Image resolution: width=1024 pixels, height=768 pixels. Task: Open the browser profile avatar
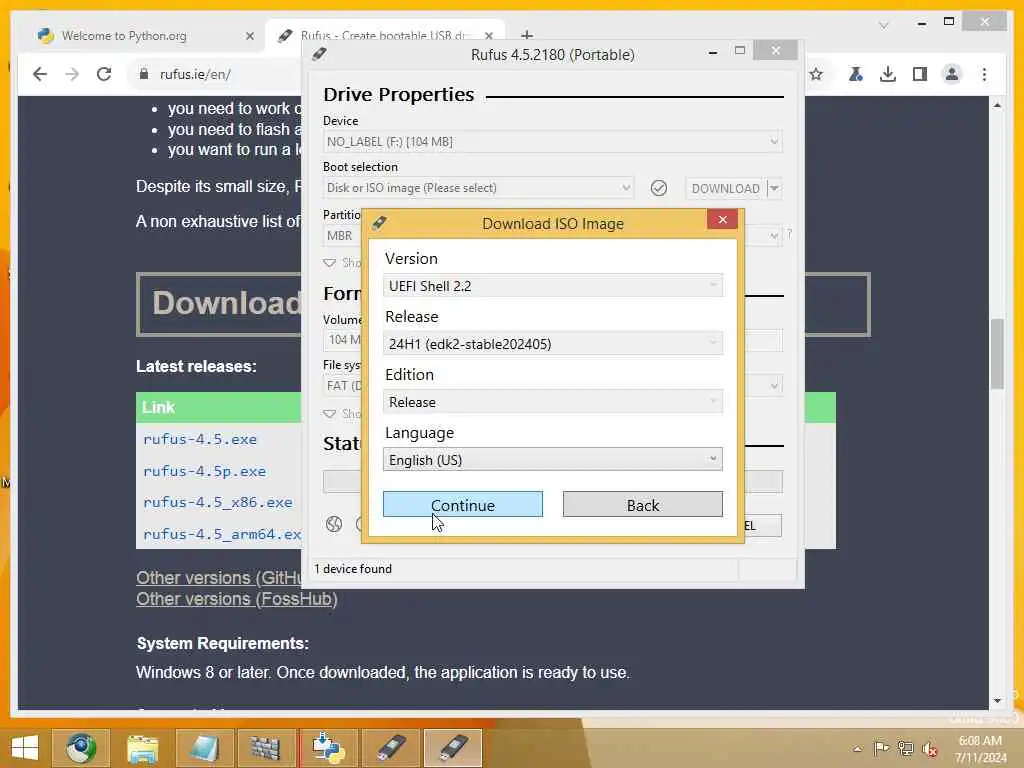(x=952, y=74)
